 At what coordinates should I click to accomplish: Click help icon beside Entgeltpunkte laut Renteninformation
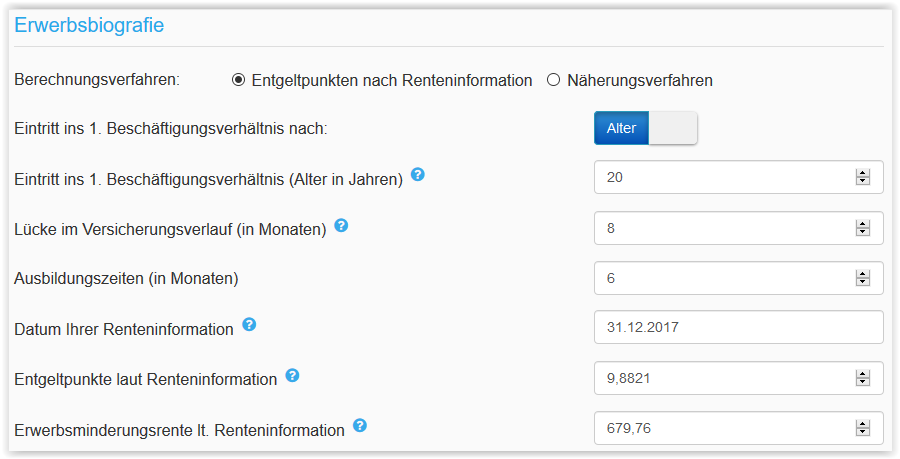coord(292,375)
